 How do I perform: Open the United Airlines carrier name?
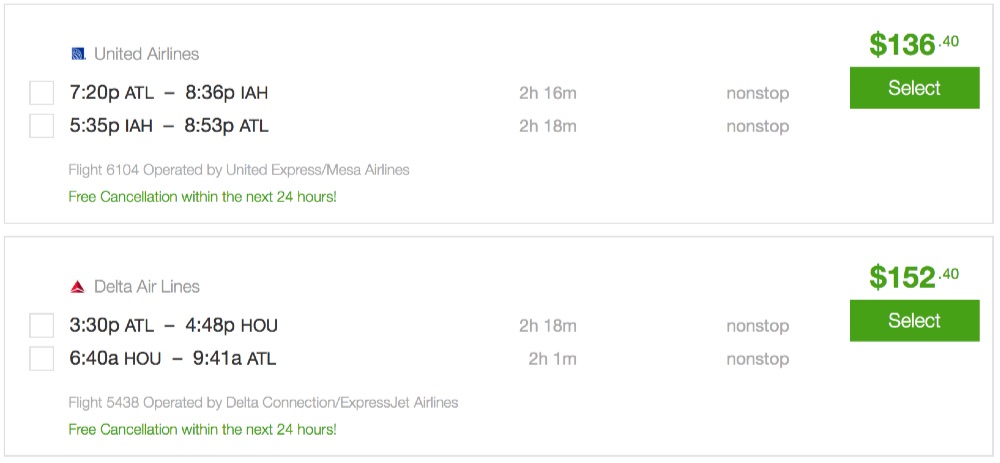tap(146, 54)
